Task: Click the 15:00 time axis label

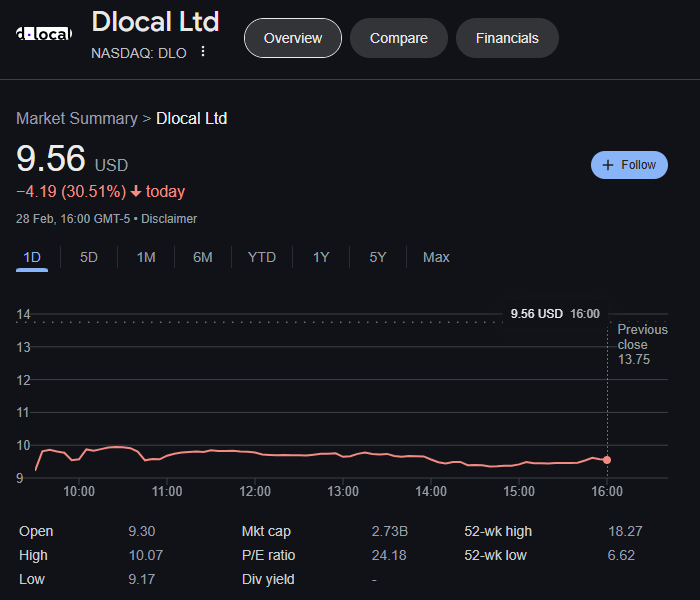Action: click(x=519, y=492)
